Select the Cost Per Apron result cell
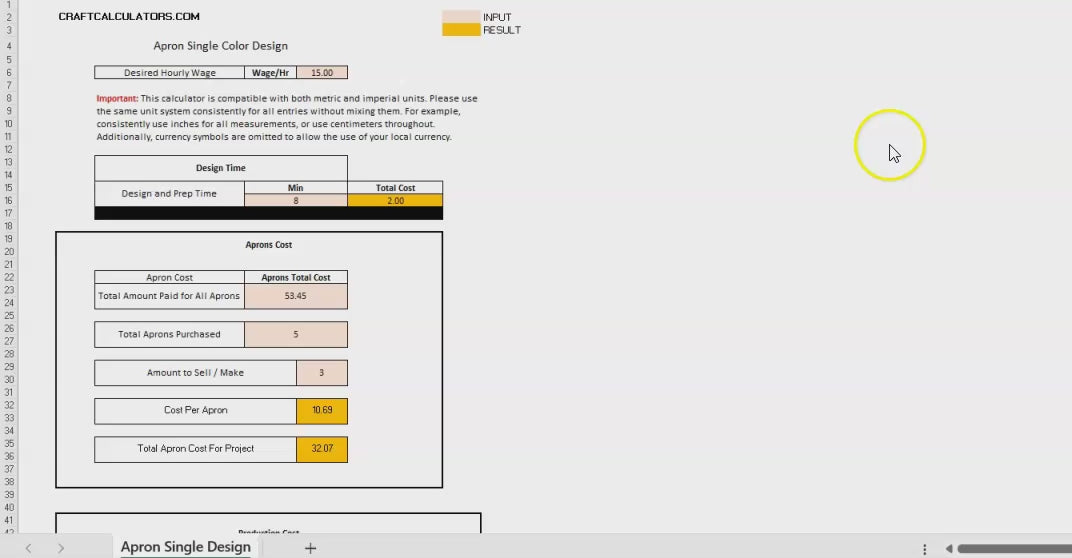This screenshot has width=1072, height=558. [322, 411]
